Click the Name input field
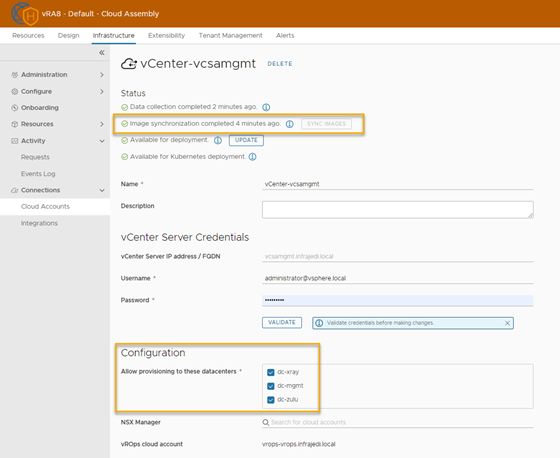Image resolution: width=560 pixels, height=458 pixels. pyautogui.click(x=398, y=184)
